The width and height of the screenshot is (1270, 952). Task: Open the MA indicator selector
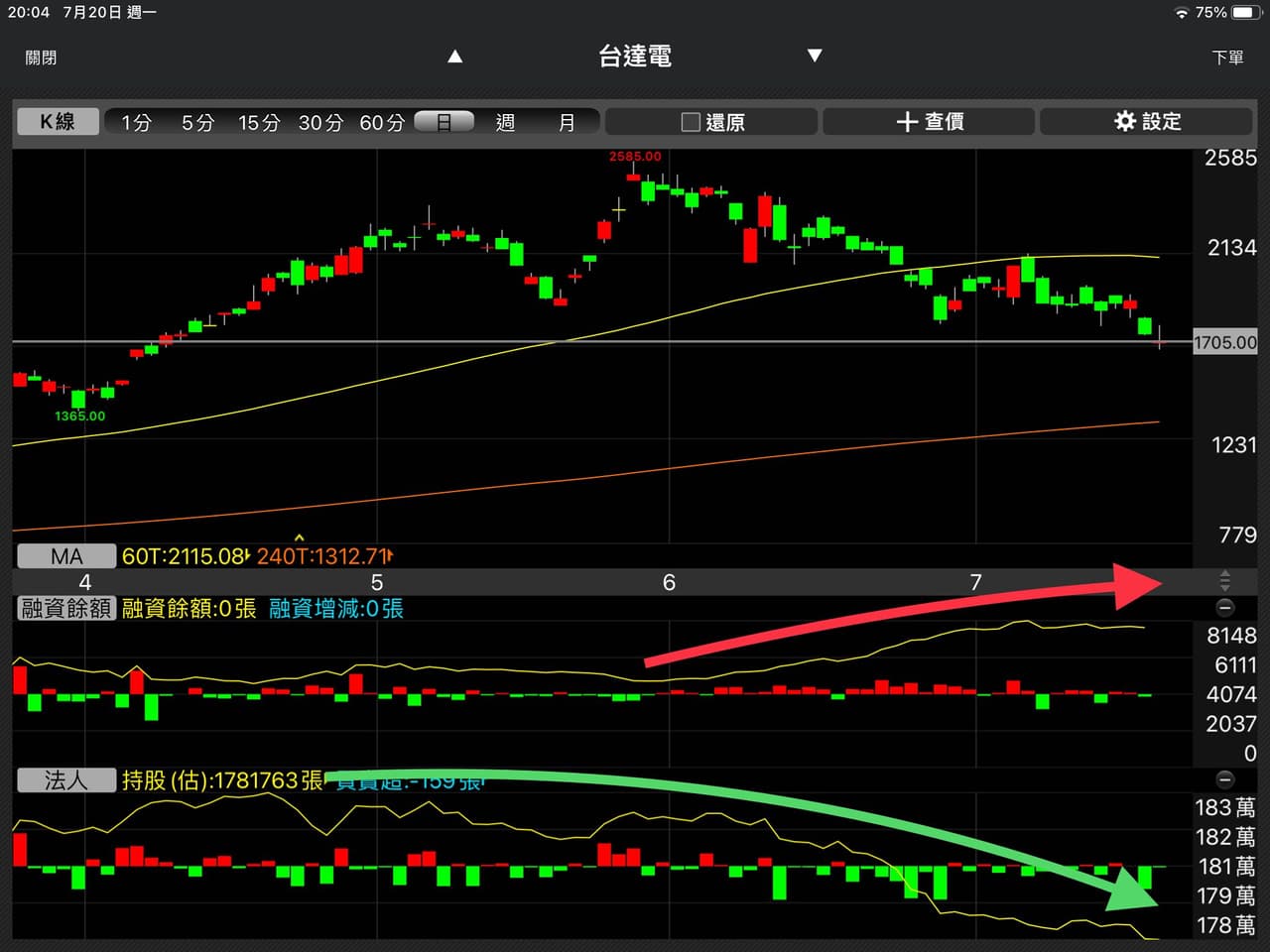point(66,556)
